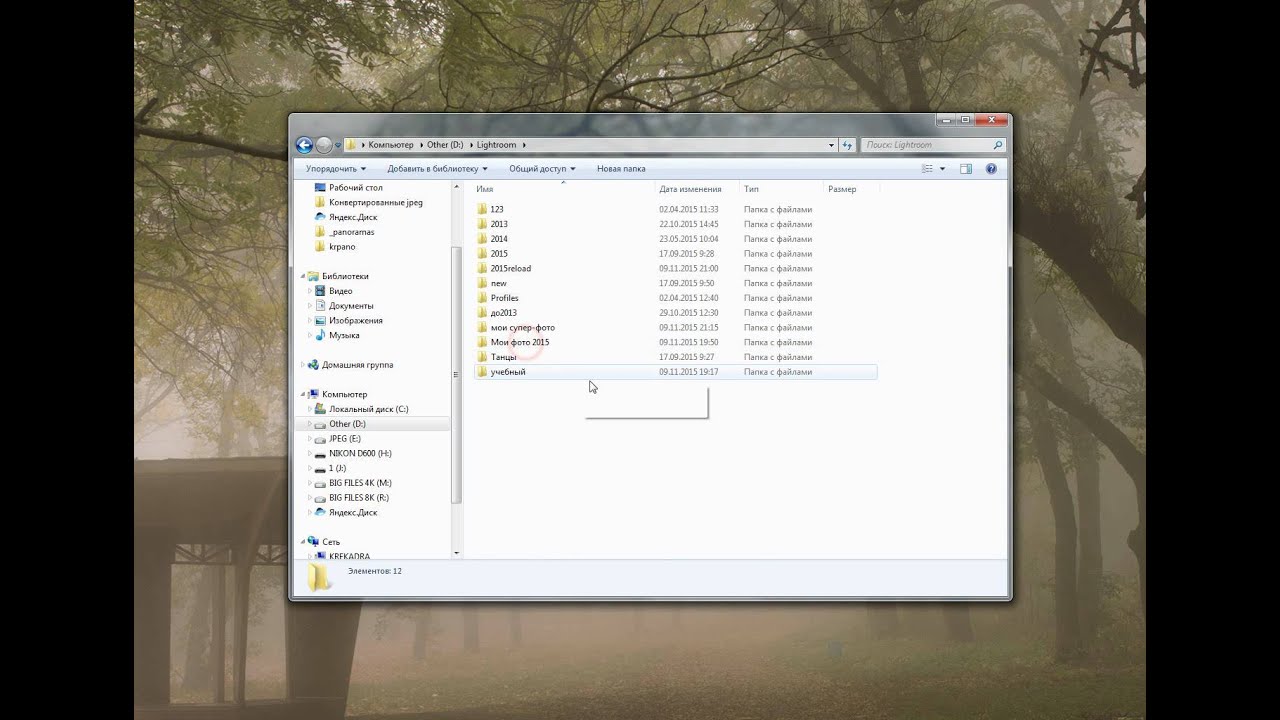
Task: Select Рабочий стол in favorites
Action: coord(355,187)
